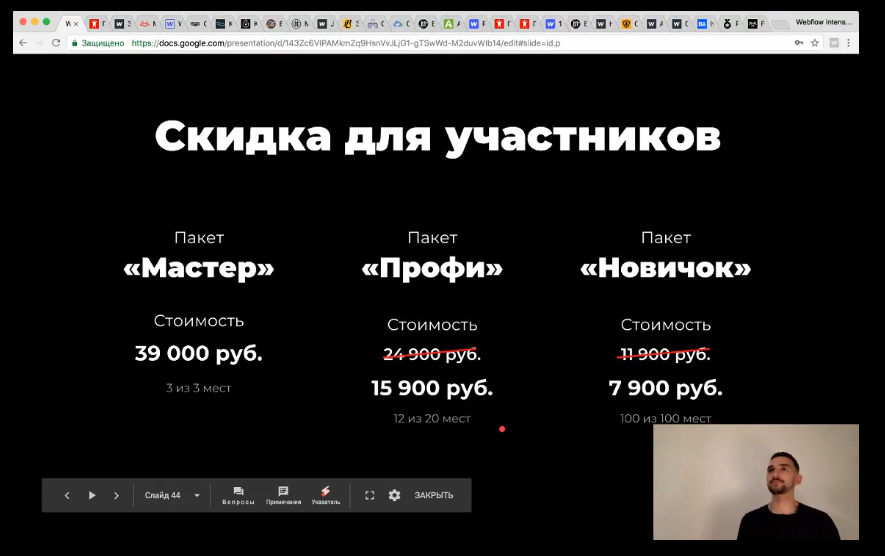Go to the previous slide arrow
This screenshot has height=556, width=885.
click(x=67, y=495)
